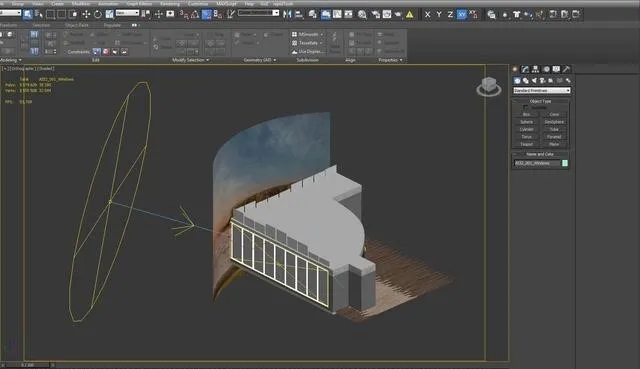Image resolution: width=640 pixels, height=369 pixels.
Task: Switch to the Object Paint ribbon tab
Action: [x=77, y=25]
